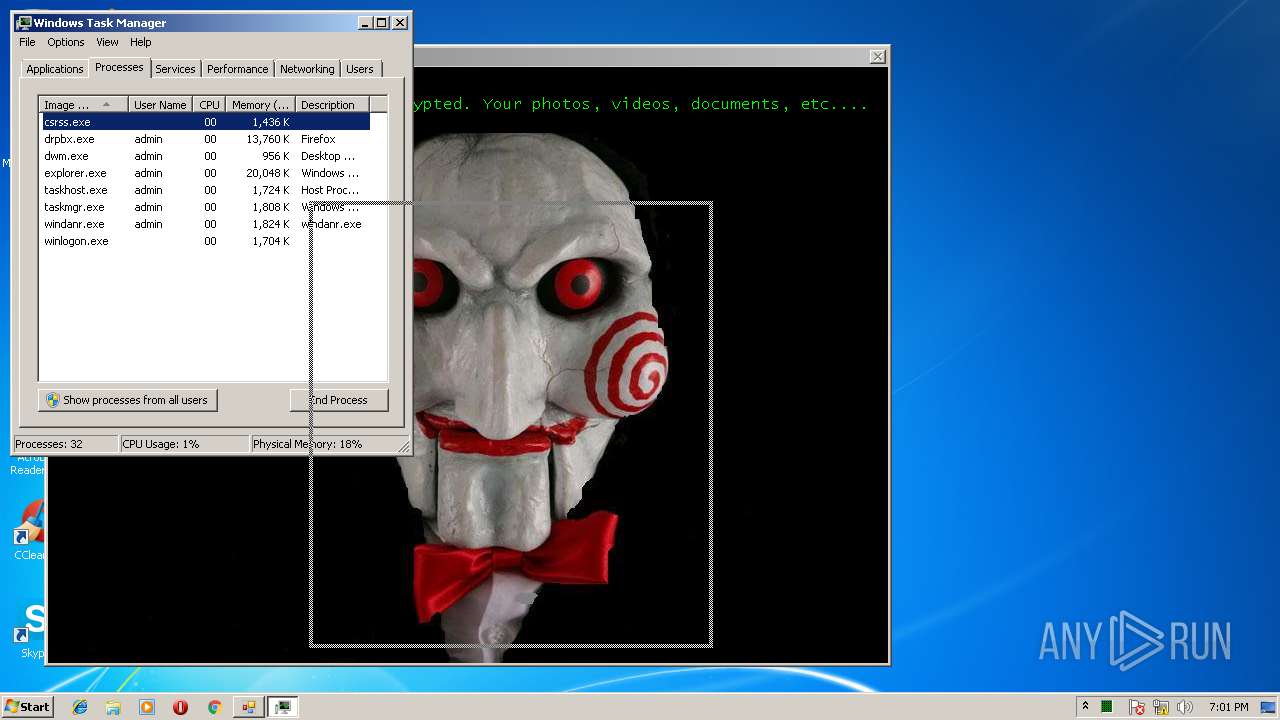Maximize the Task Manager window

[382, 22]
